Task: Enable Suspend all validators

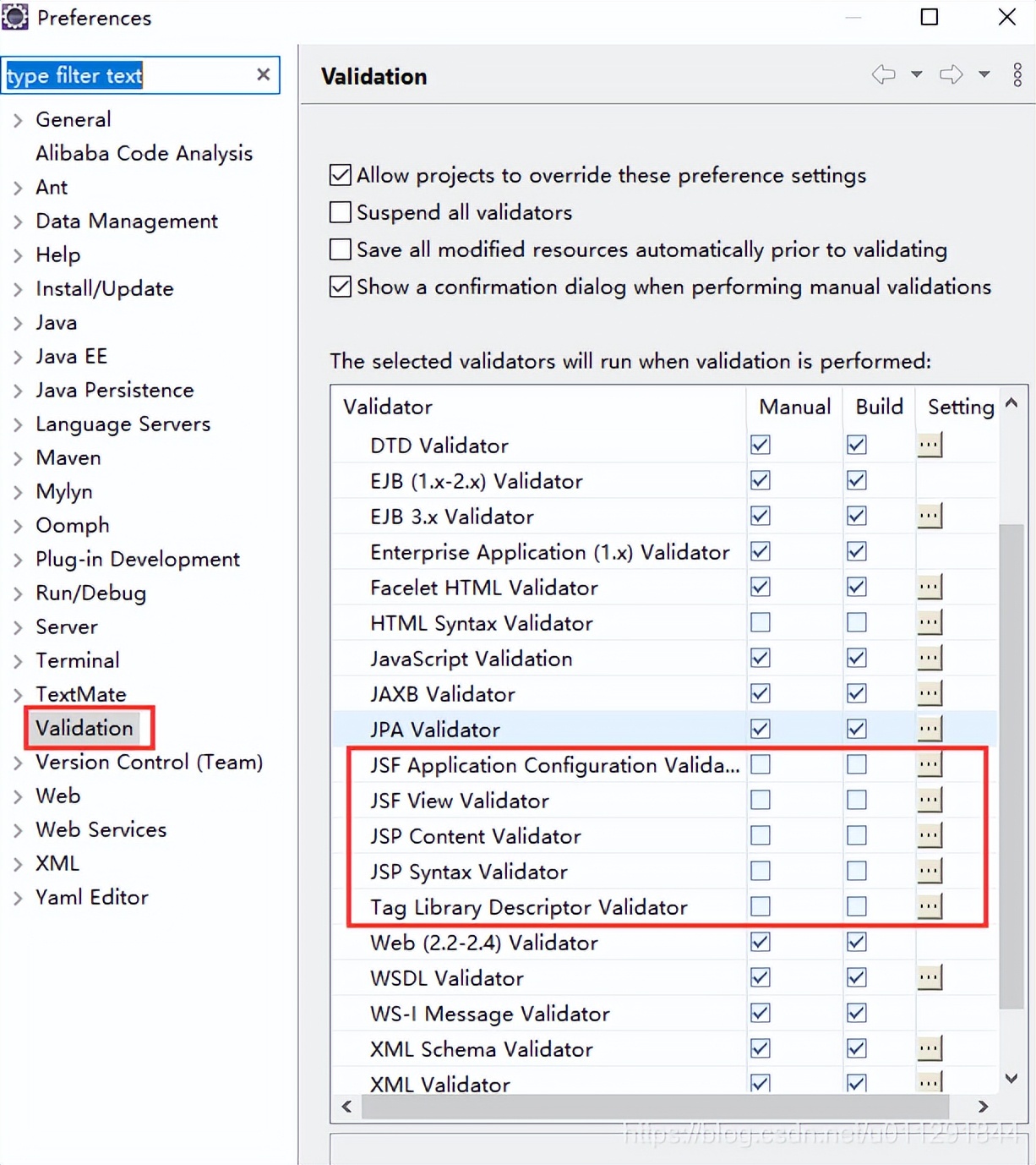Action: [340, 211]
